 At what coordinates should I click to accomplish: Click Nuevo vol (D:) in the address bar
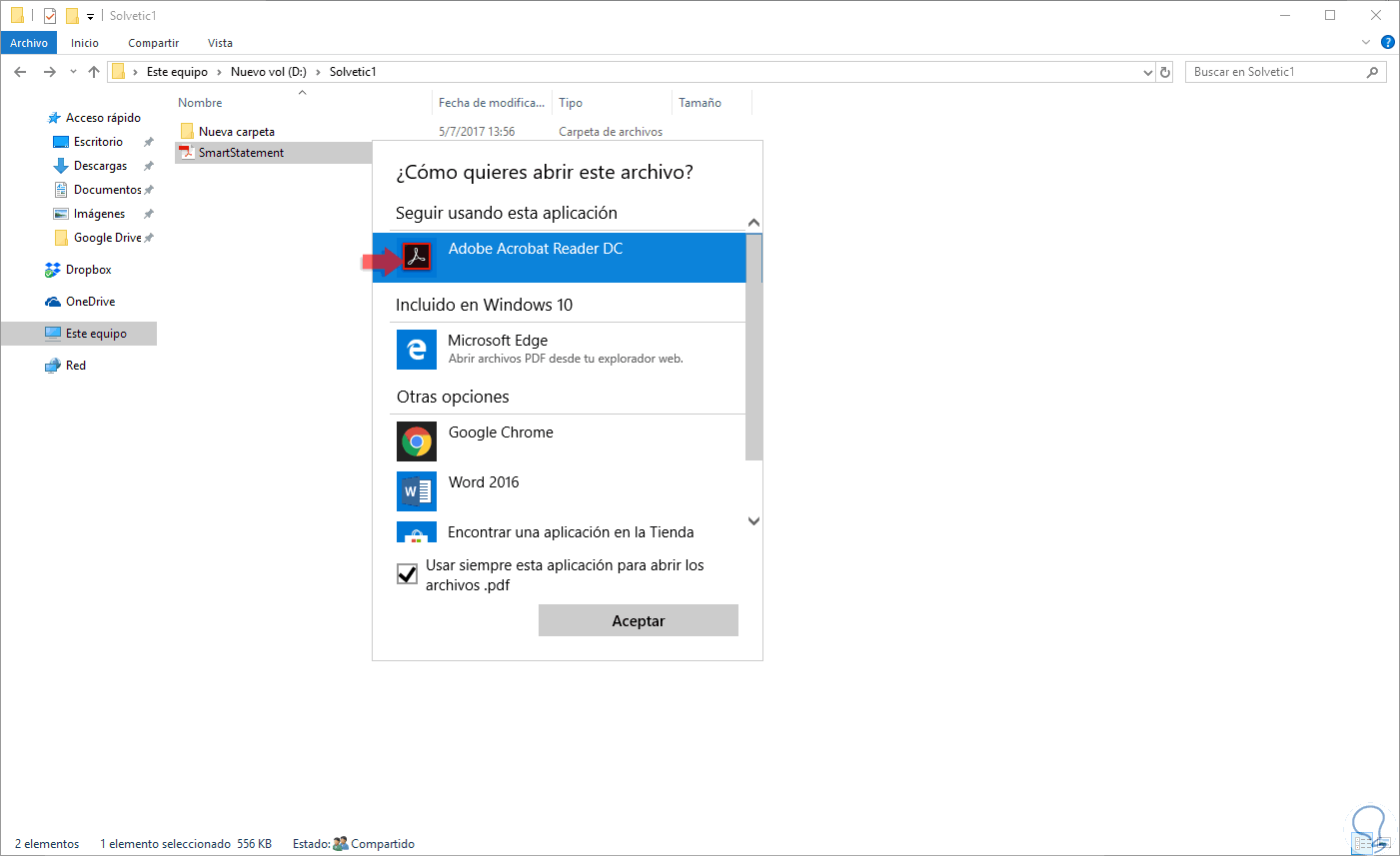[269, 72]
